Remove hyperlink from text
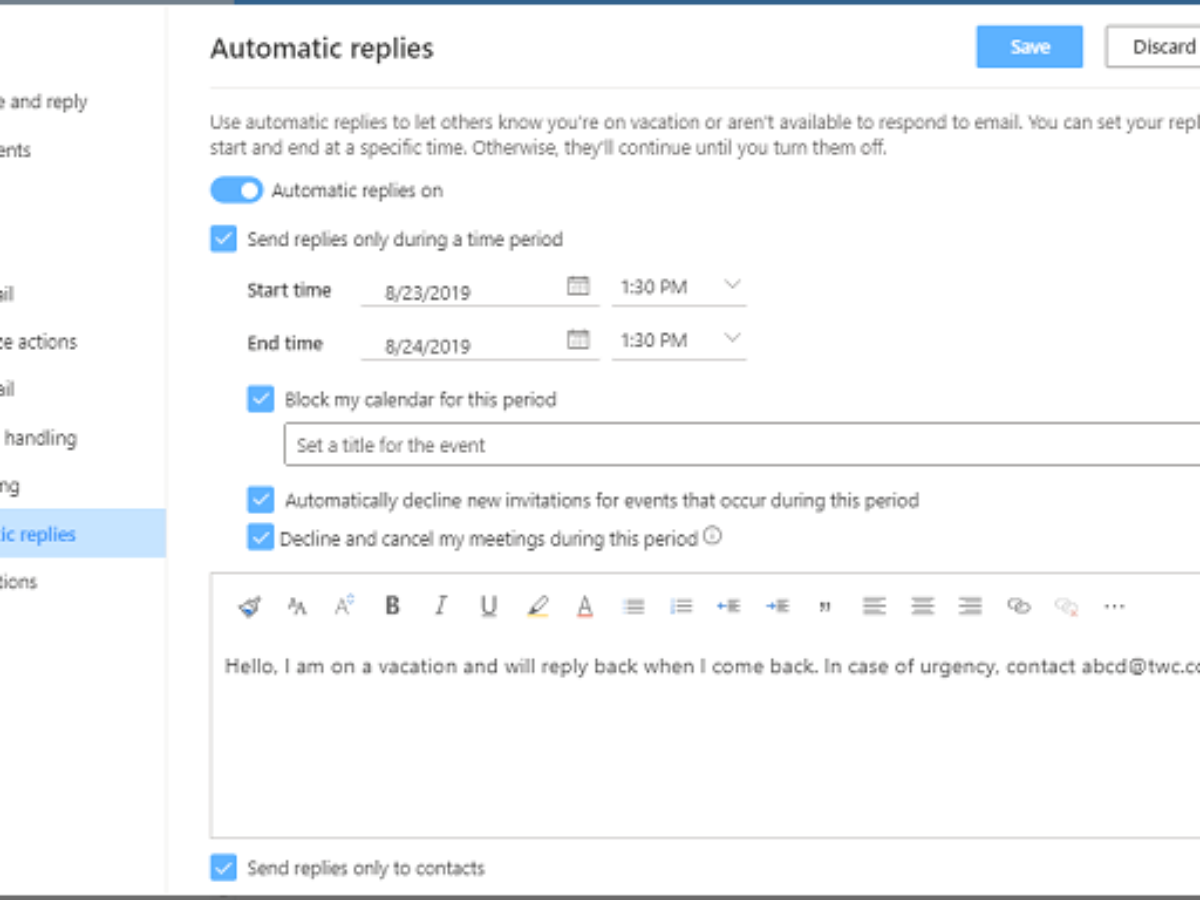The image size is (1200, 900). (1066, 606)
